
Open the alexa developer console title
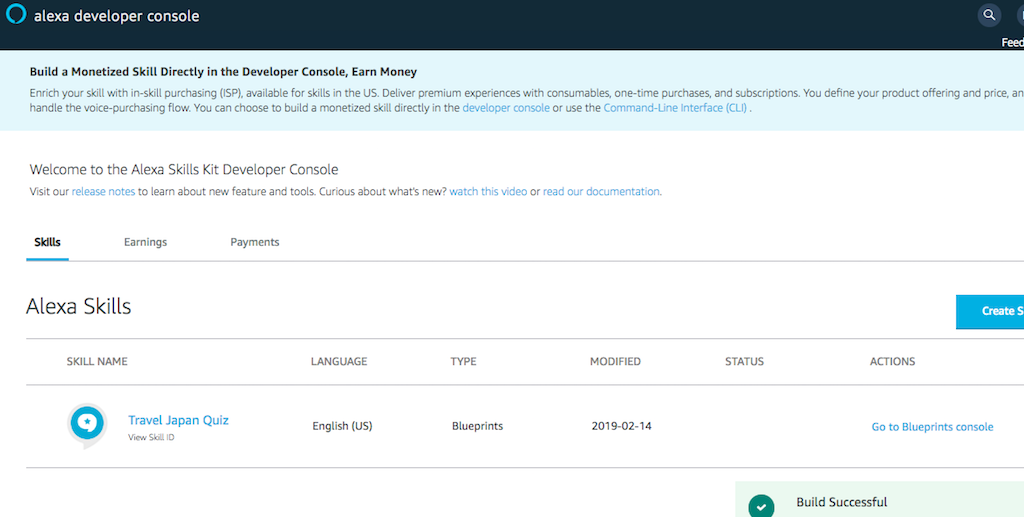tap(116, 16)
